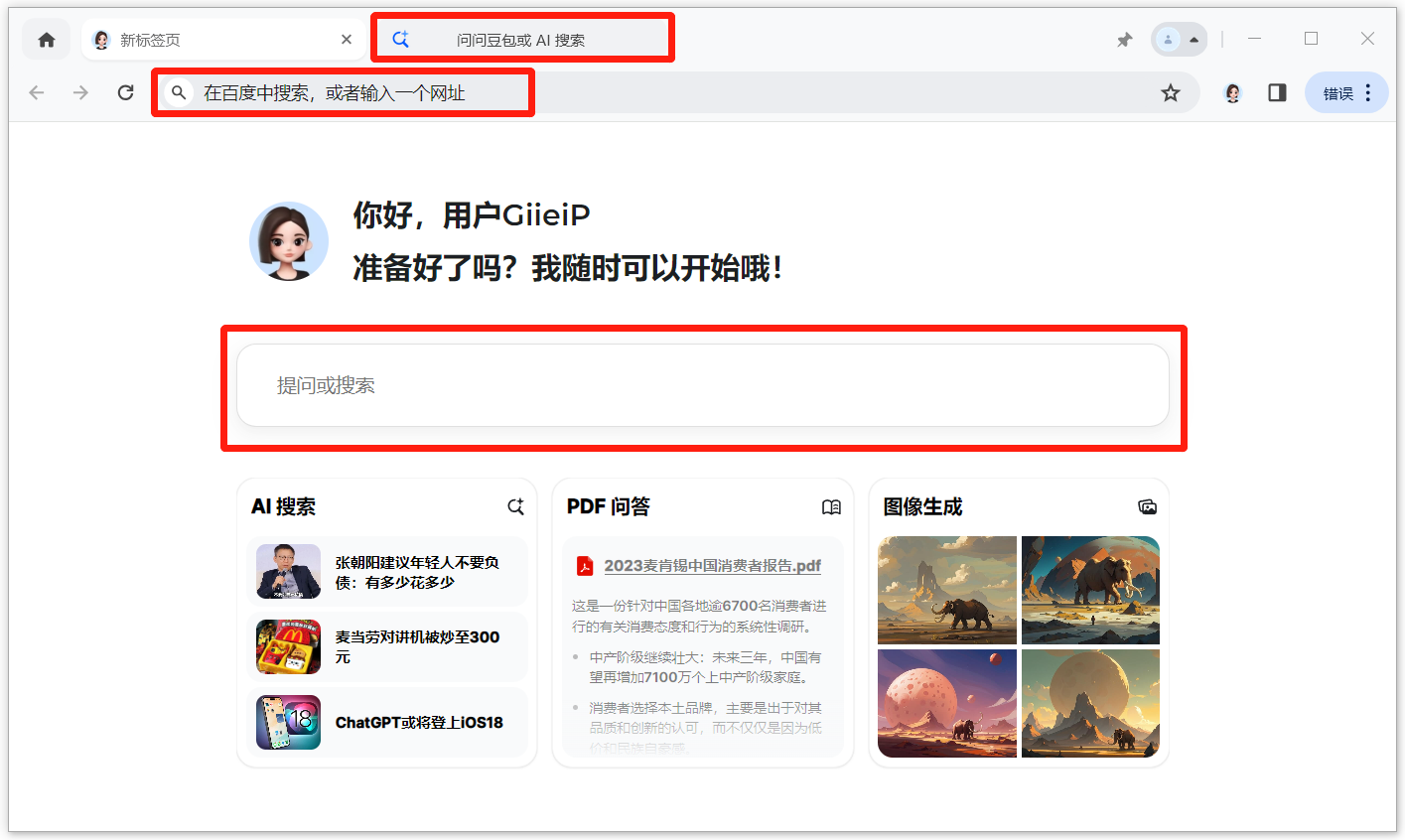Screen dimensions: 1405x840
Task: Click bullet text 中产阶级继续壮大
Action: pyautogui.click(x=705, y=667)
